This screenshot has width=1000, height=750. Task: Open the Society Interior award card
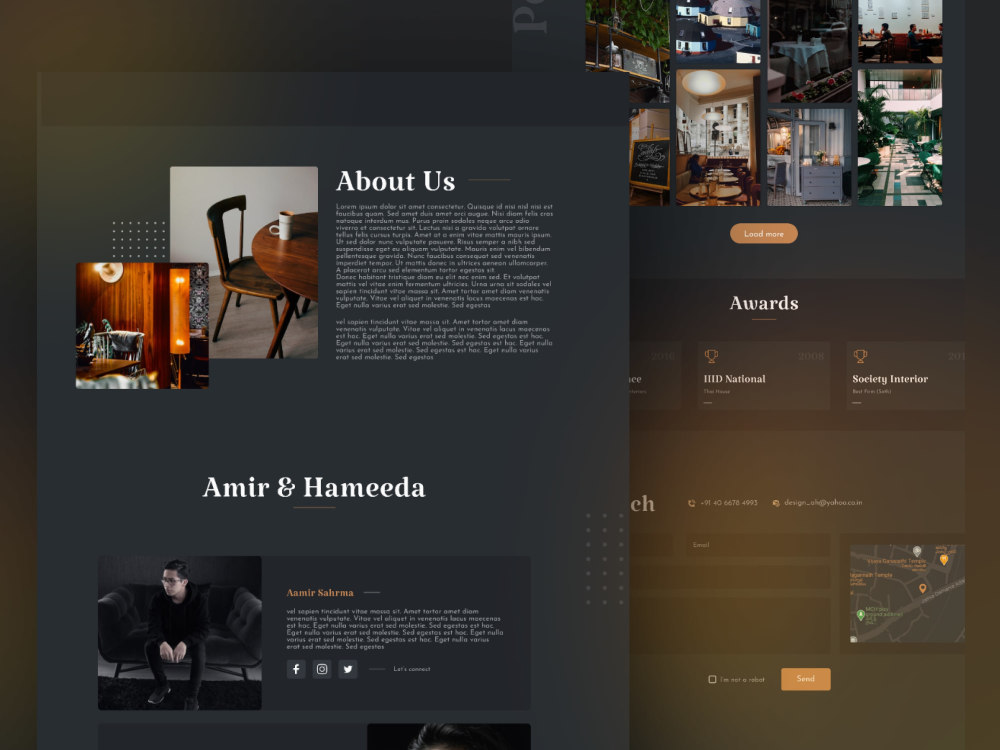906,375
